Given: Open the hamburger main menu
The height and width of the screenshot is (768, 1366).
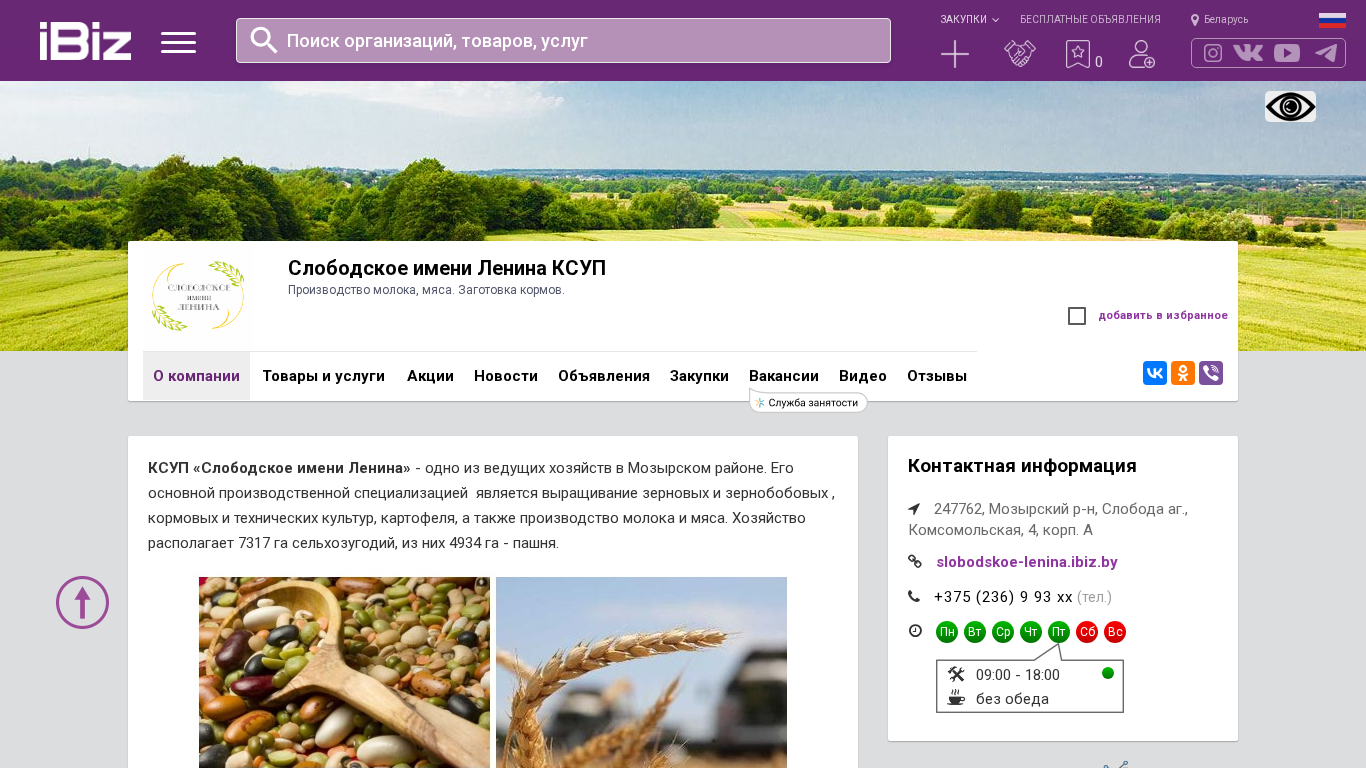Looking at the screenshot, I should click(x=178, y=42).
